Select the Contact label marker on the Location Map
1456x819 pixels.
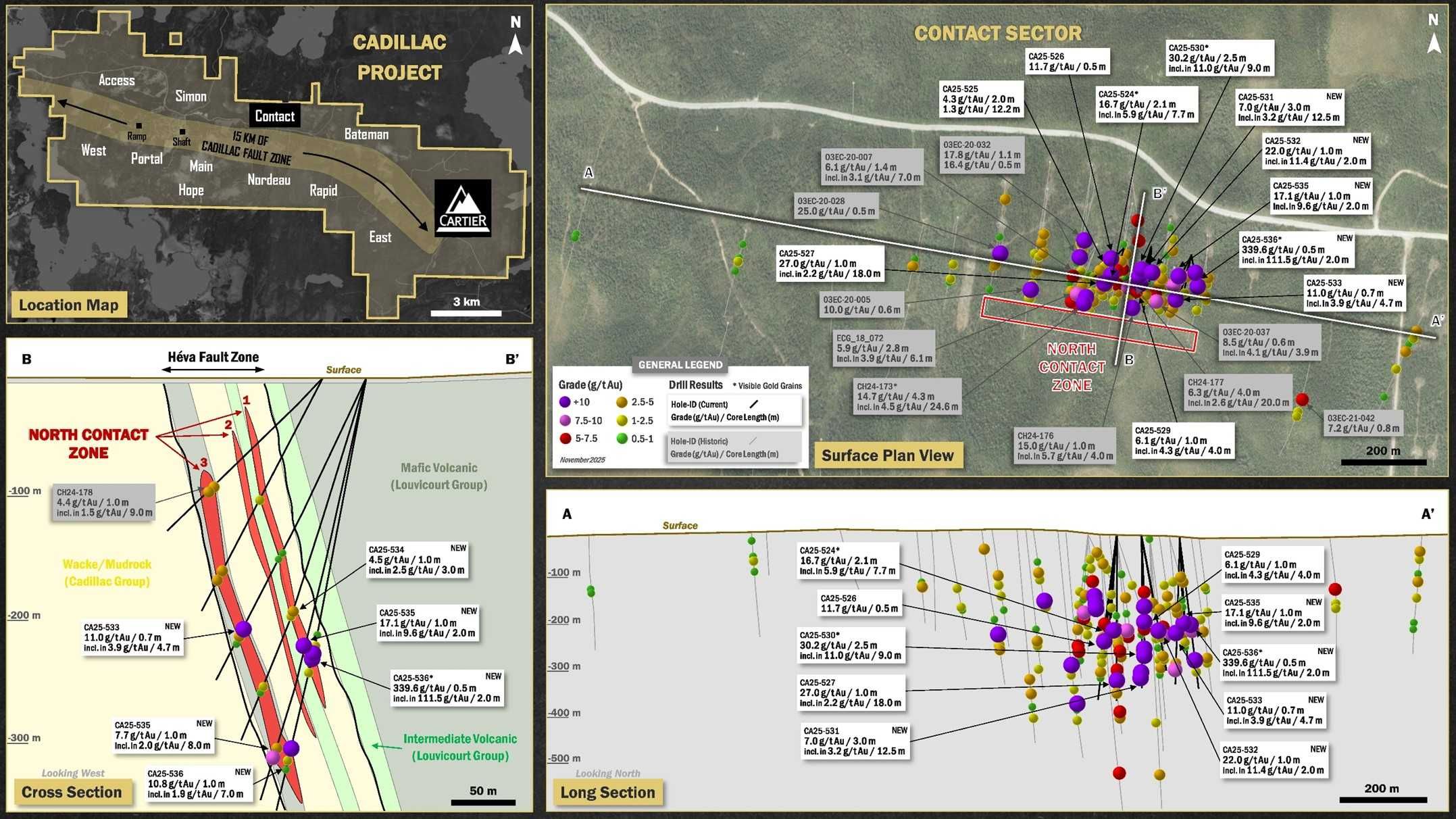pos(274,116)
